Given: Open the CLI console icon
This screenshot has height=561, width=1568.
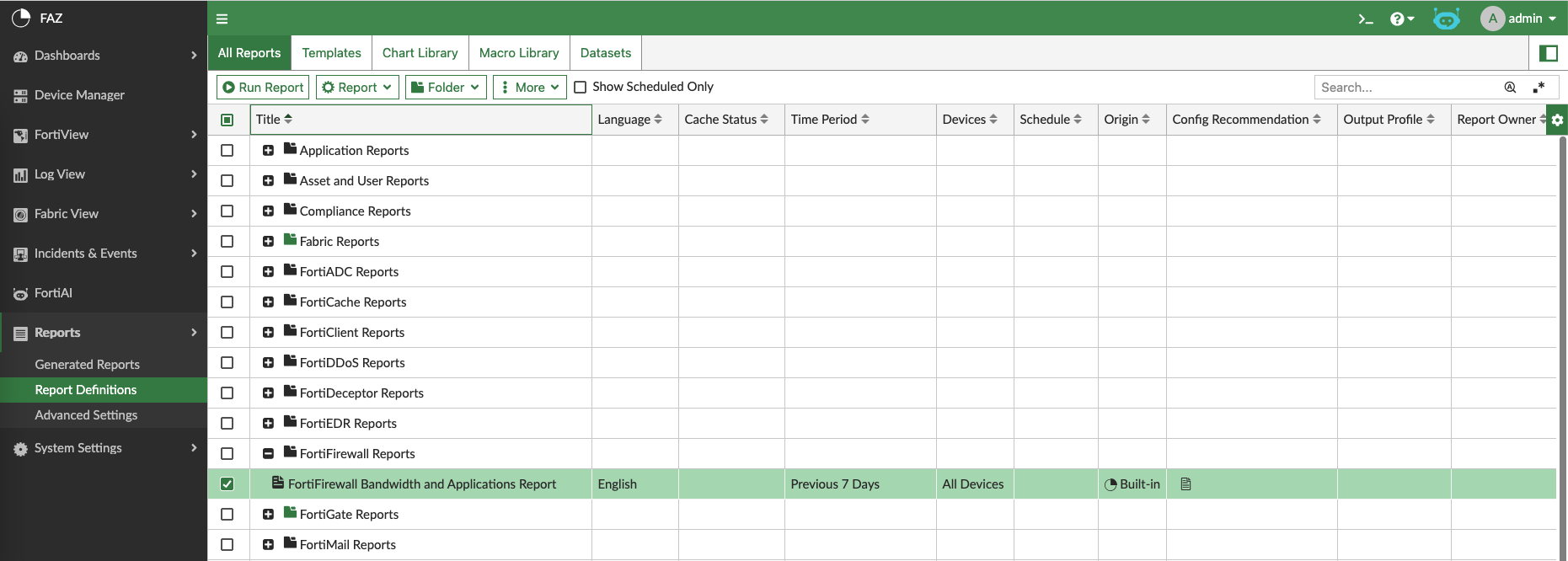Looking at the screenshot, I should 1366,19.
